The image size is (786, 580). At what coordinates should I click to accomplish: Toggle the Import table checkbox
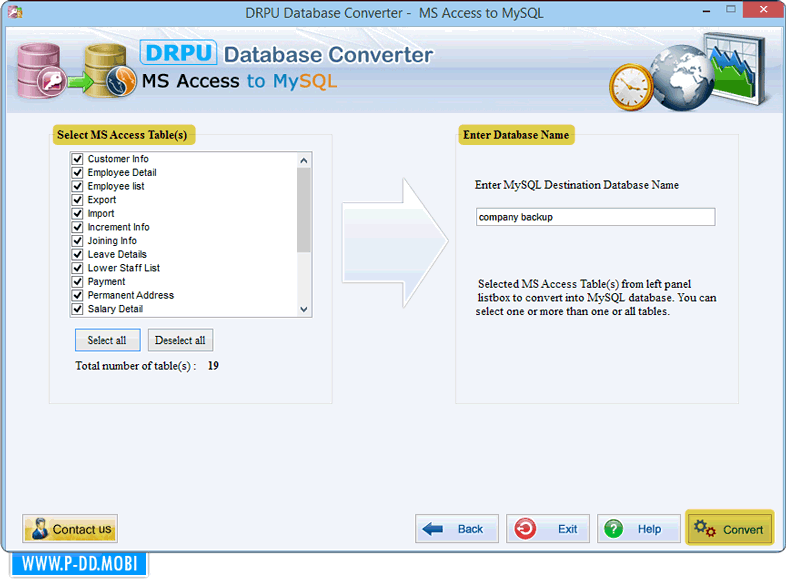(77, 213)
